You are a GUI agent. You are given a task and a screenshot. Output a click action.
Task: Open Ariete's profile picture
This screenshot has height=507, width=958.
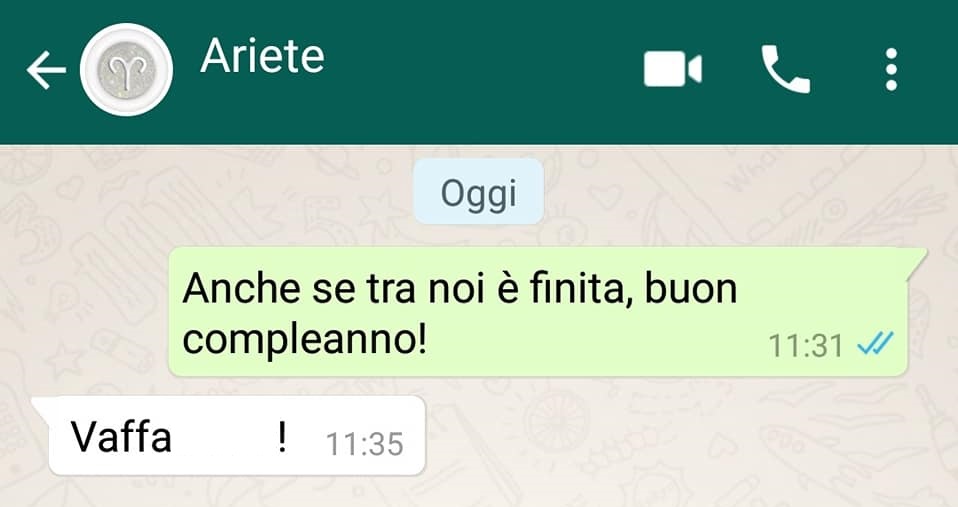pyautogui.click(x=126, y=70)
